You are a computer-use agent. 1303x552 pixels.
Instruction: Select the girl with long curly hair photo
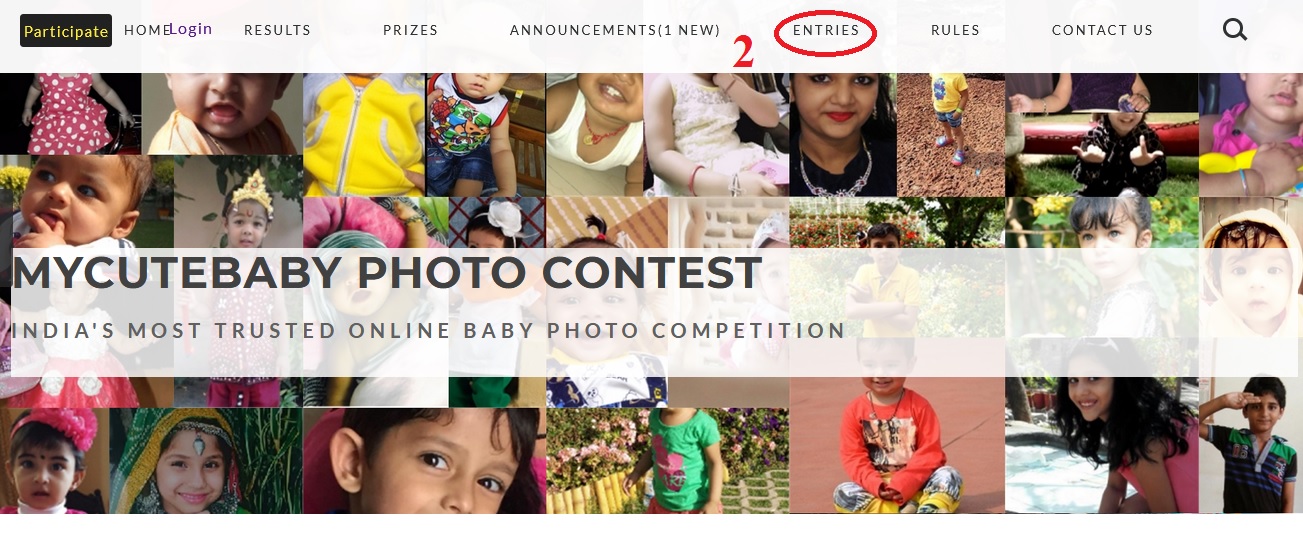[1102, 425]
